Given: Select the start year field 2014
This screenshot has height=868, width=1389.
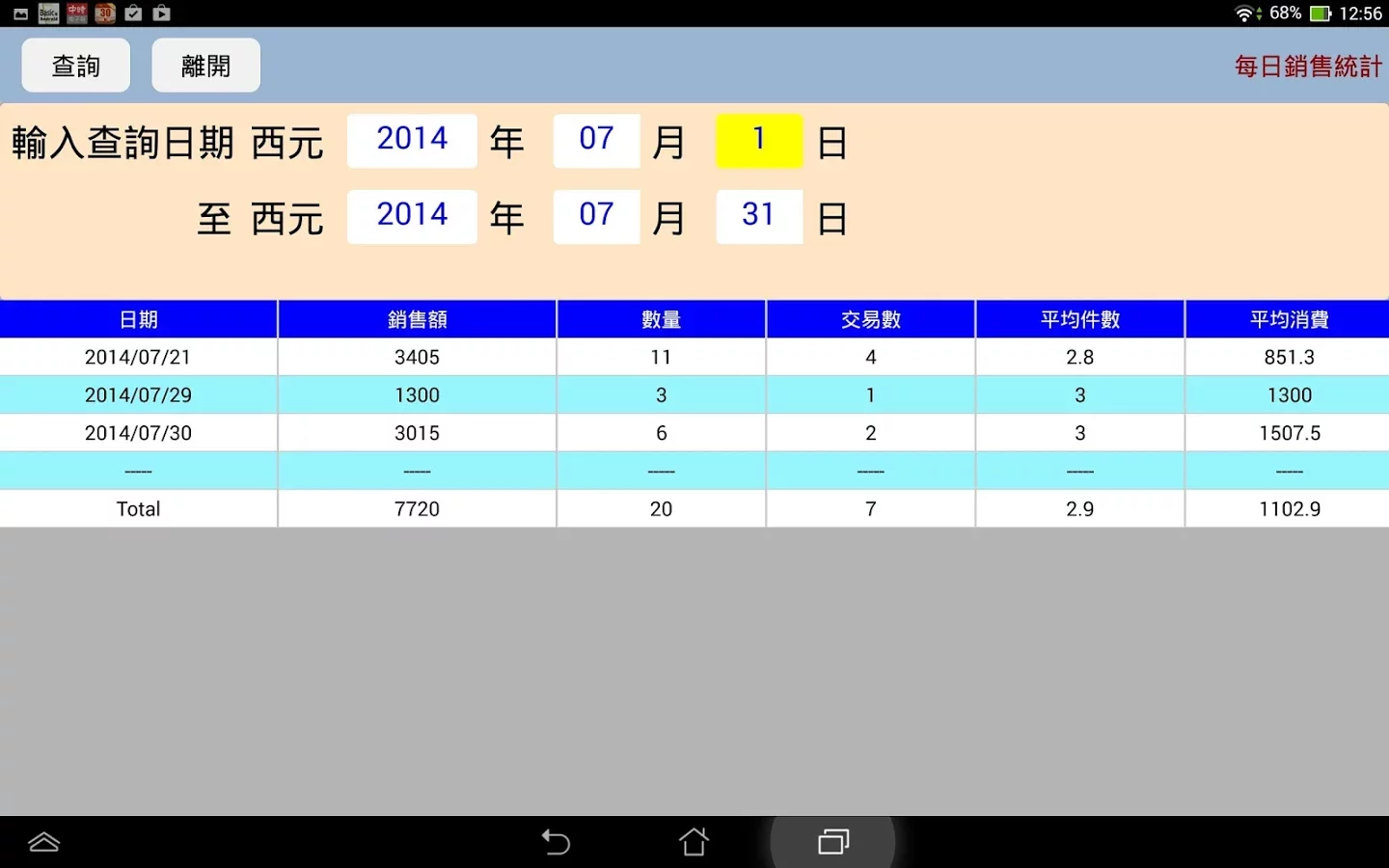Looking at the screenshot, I should point(412,141).
